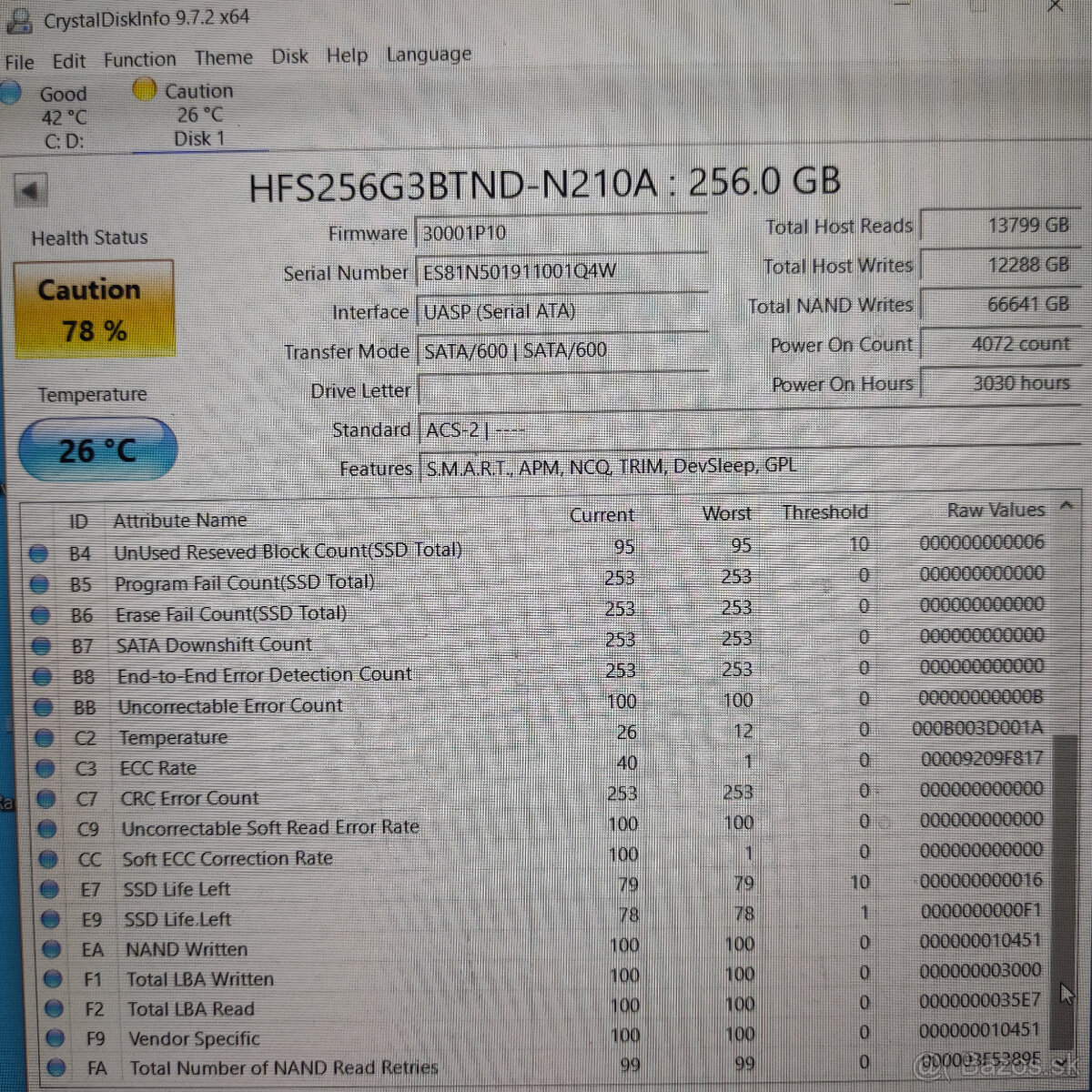Click status icon beside SSD Life Left E7
Image resolution: width=1092 pixels, height=1092 pixels.
51,889
